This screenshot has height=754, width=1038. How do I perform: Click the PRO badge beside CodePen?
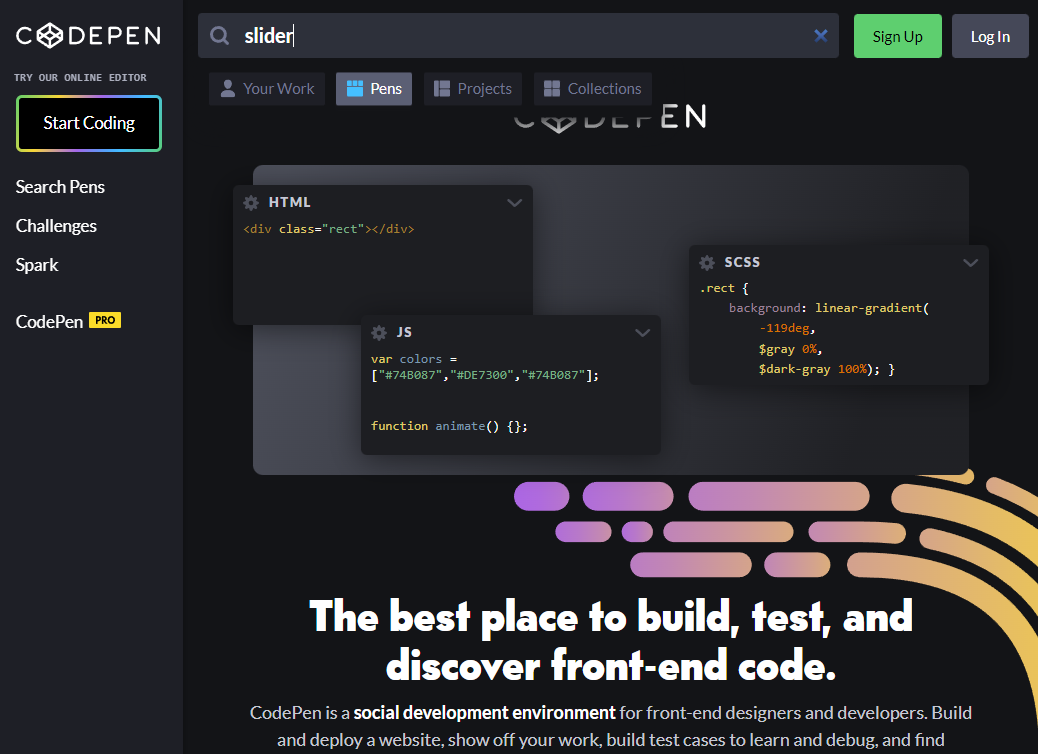pyautogui.click(x=105, y=320)
